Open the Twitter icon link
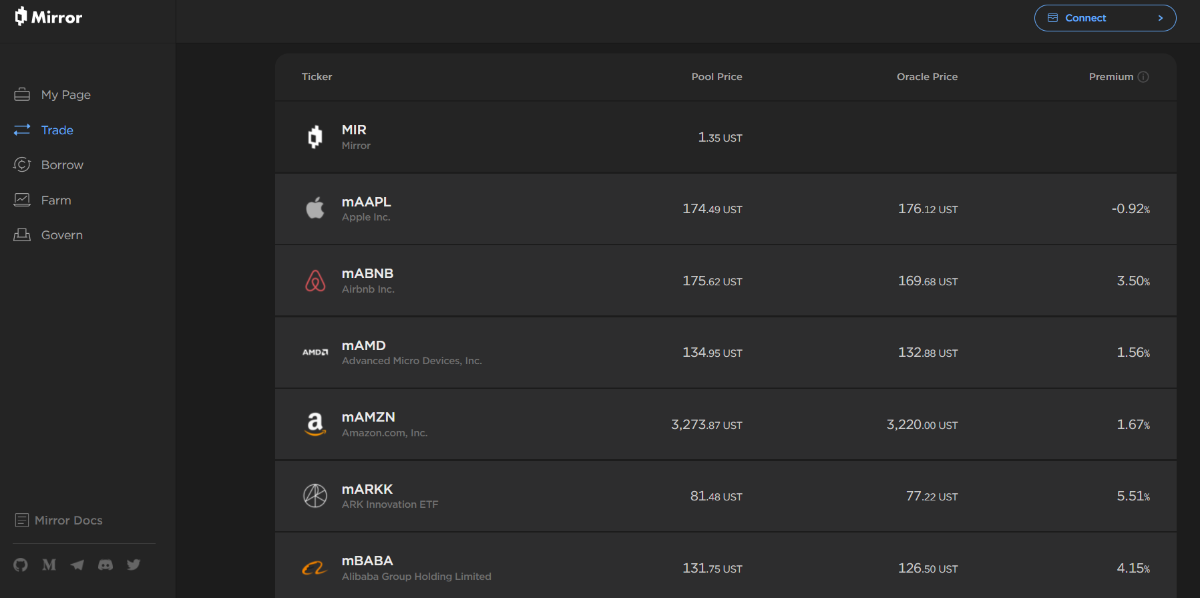The width and height of the screenshot is (1200, 598). pos(133,565)
